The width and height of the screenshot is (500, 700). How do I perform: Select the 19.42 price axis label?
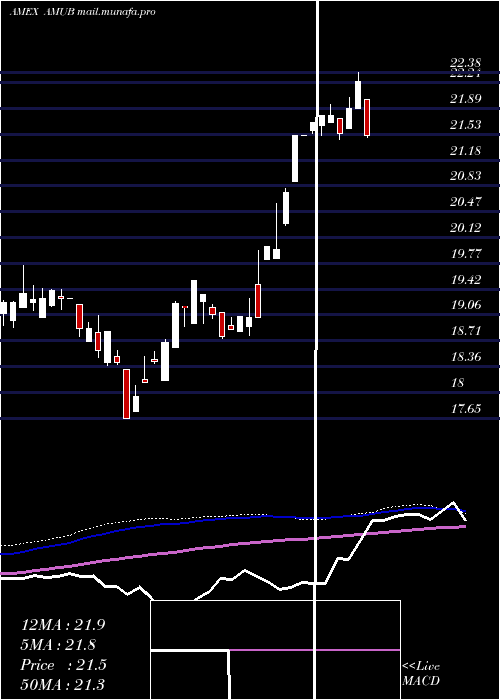[x=465, y=279]
